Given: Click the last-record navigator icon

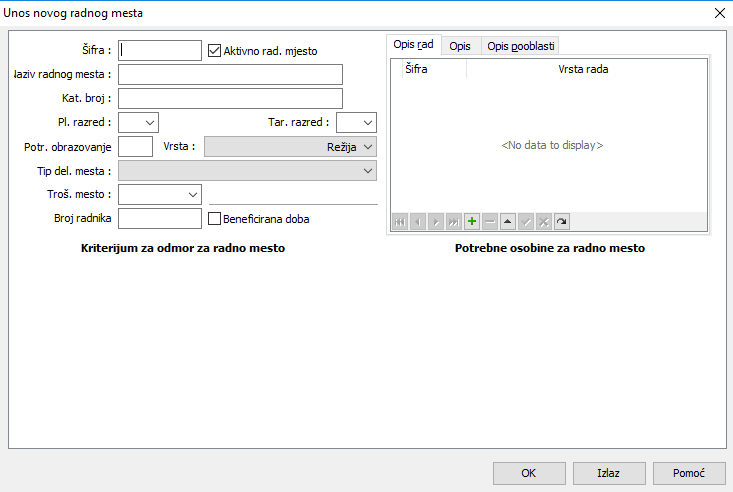Looking at the screenshot, I should 454,221.
